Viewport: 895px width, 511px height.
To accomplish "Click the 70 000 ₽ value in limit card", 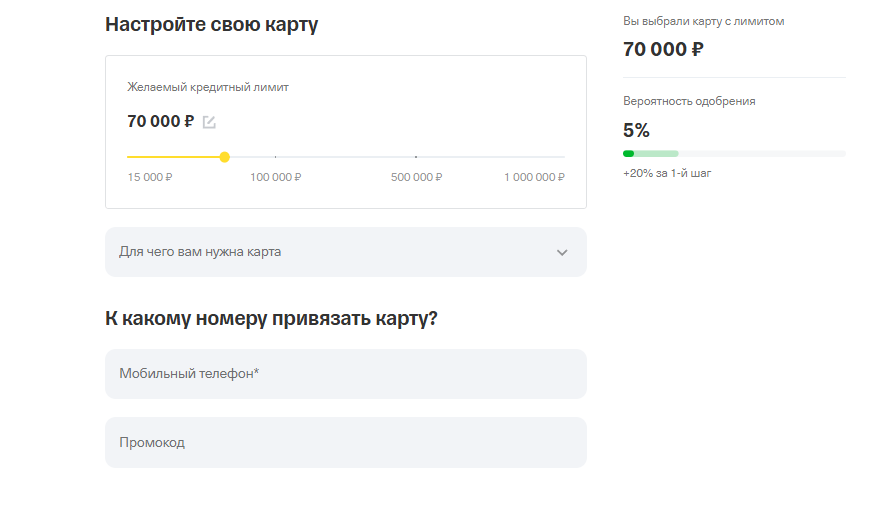I will pos(161,122).
